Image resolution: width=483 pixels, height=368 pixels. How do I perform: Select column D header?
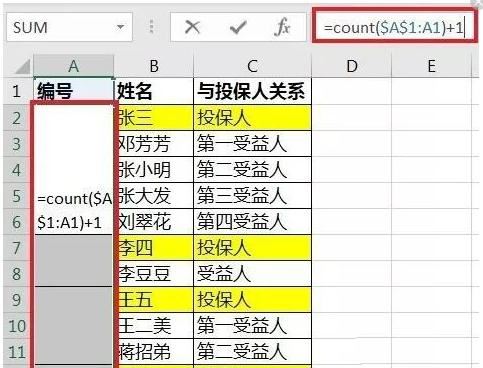(352, 66)
